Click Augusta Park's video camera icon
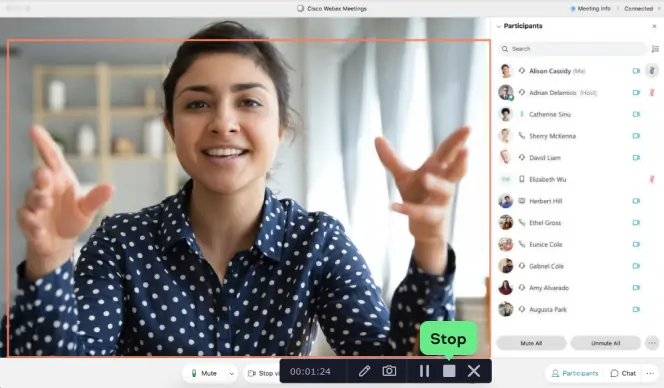Image resolution: width=664 pixels, height=388 pixels. pos(636,309)
